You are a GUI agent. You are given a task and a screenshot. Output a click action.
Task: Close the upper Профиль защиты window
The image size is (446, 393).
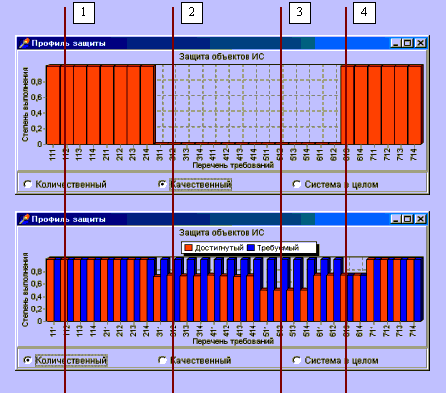(421, 43)
